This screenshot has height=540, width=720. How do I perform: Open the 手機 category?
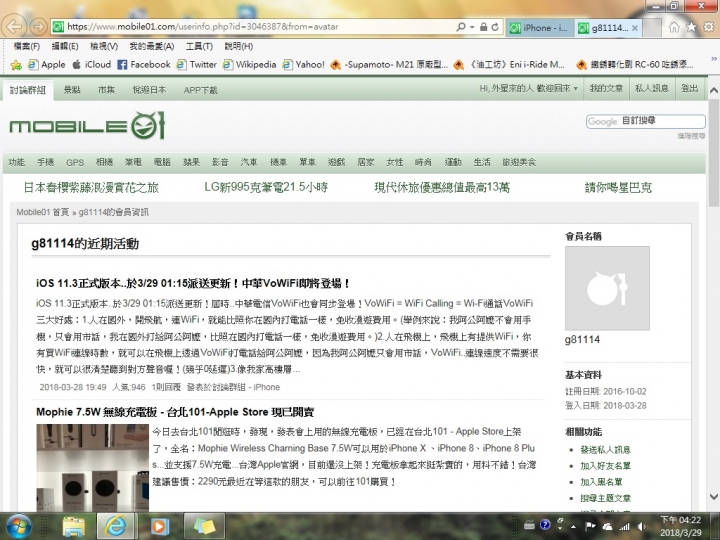click(x=45, y=162)
